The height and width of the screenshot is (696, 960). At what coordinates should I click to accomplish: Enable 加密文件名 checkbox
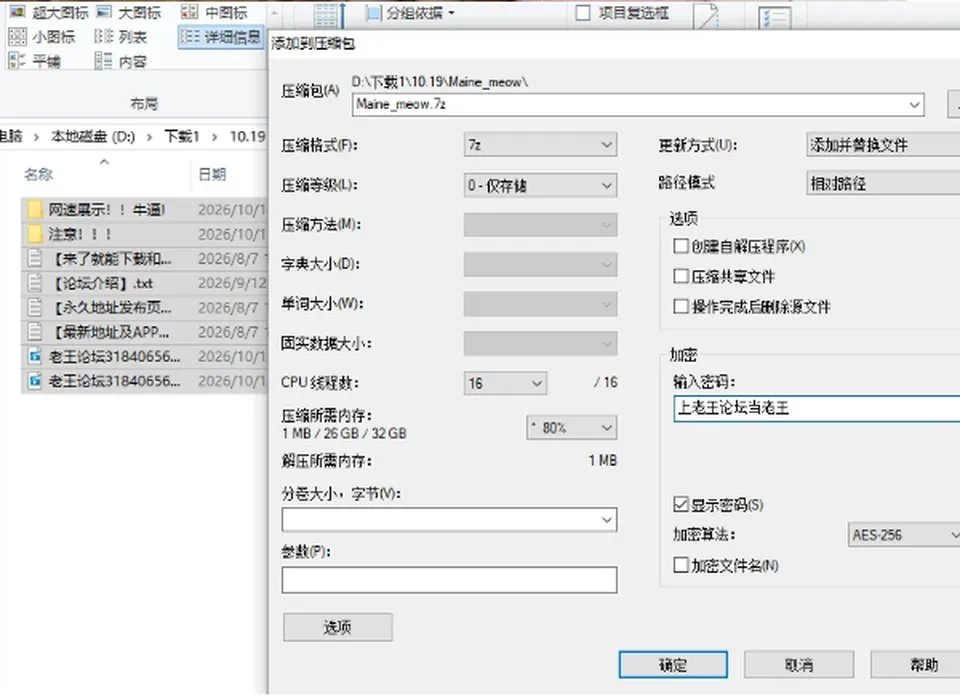click(681, 565)
